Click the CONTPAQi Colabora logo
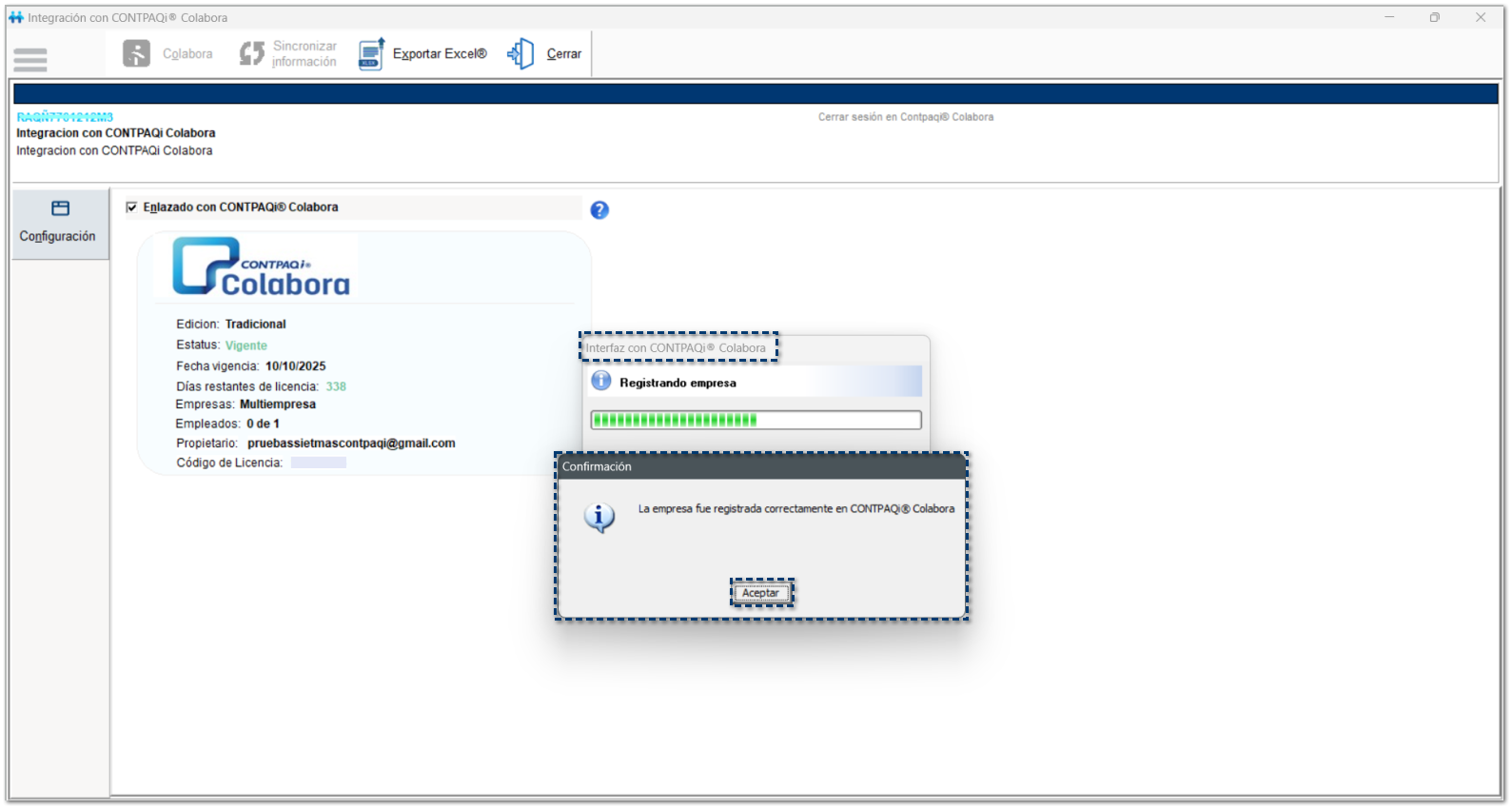 point(261,266)
